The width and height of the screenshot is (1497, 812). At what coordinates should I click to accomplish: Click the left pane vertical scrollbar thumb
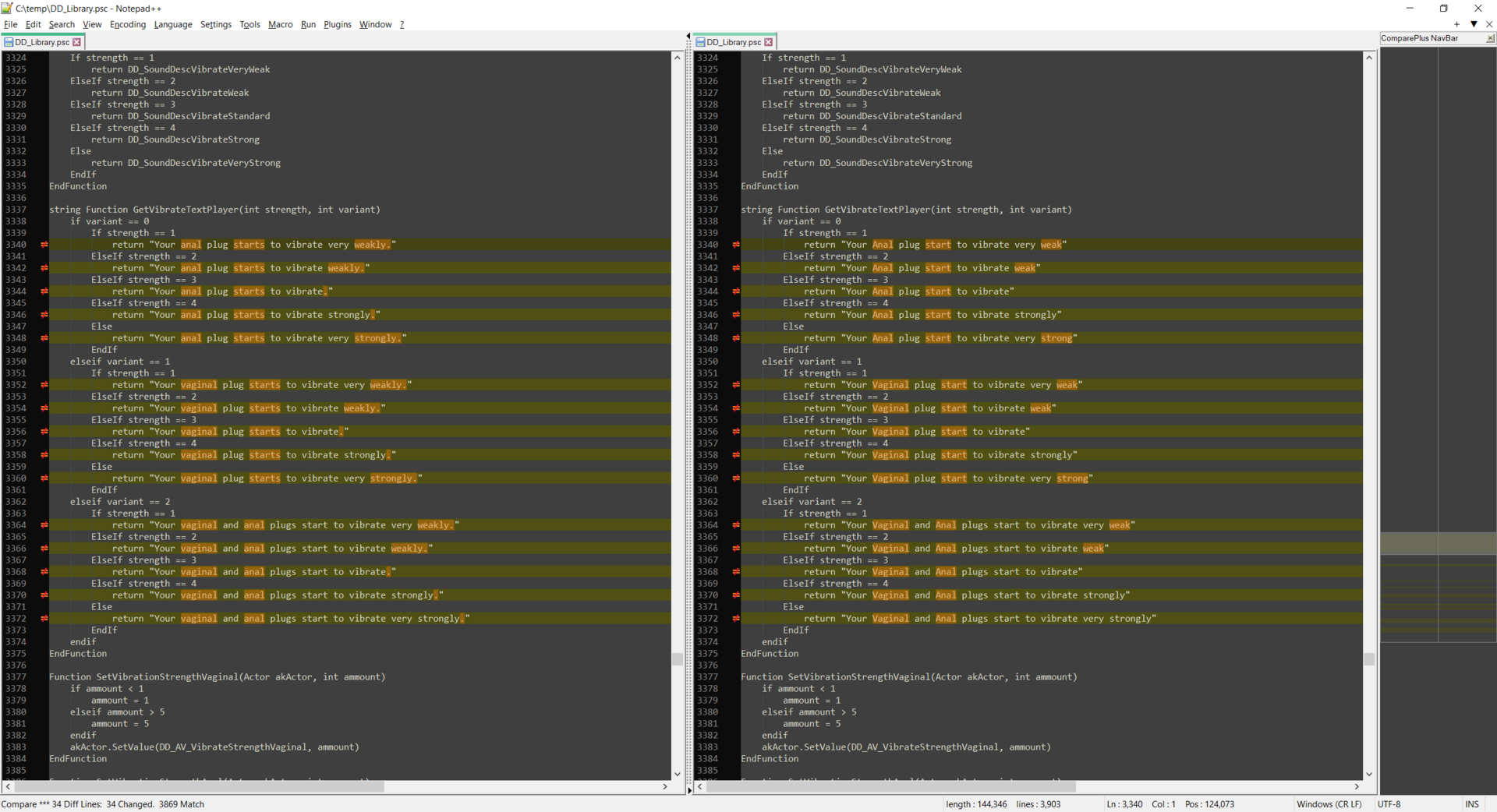tap(677, 659)
